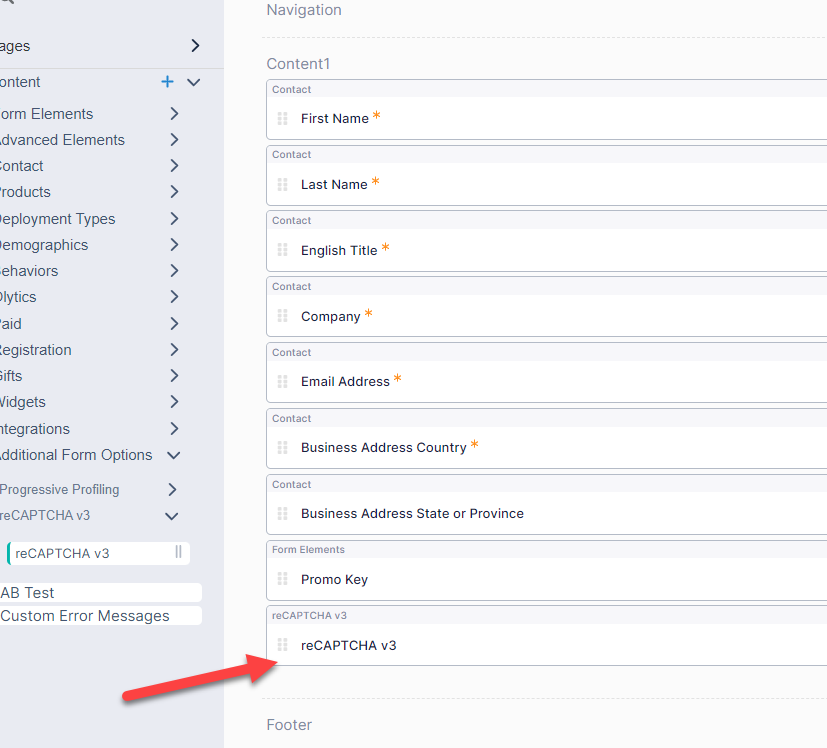
Task: Expand the Advanced Elements category
Action: [x=174, y=140]
